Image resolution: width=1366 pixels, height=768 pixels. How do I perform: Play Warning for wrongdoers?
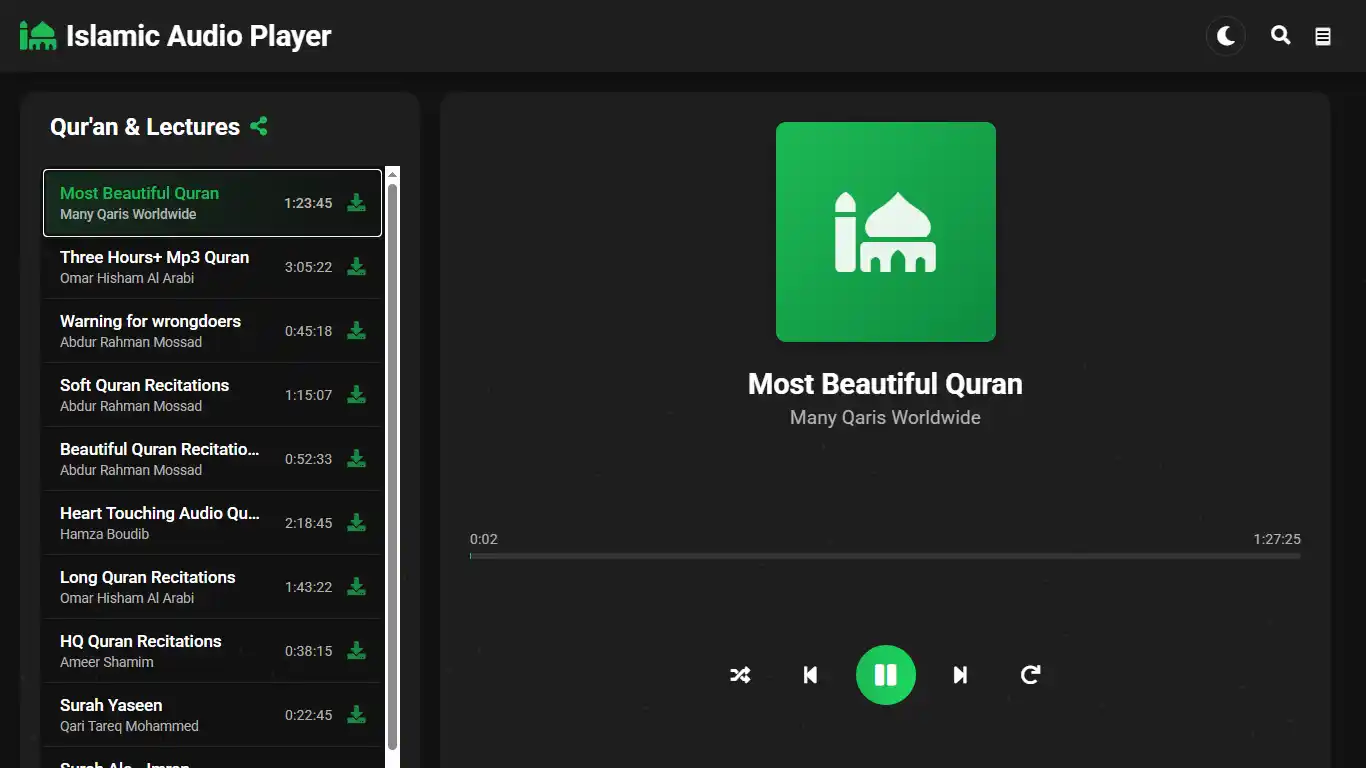(x=212, y=331)
